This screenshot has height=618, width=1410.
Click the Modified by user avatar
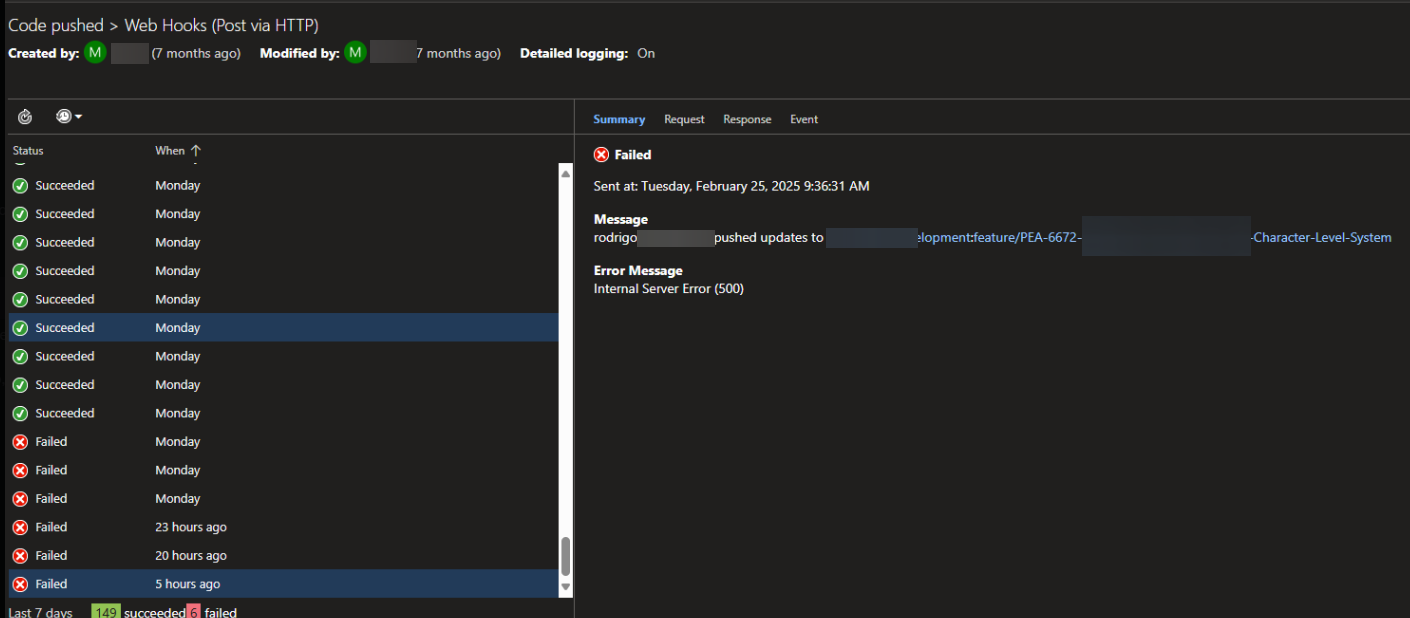[355, 53]
